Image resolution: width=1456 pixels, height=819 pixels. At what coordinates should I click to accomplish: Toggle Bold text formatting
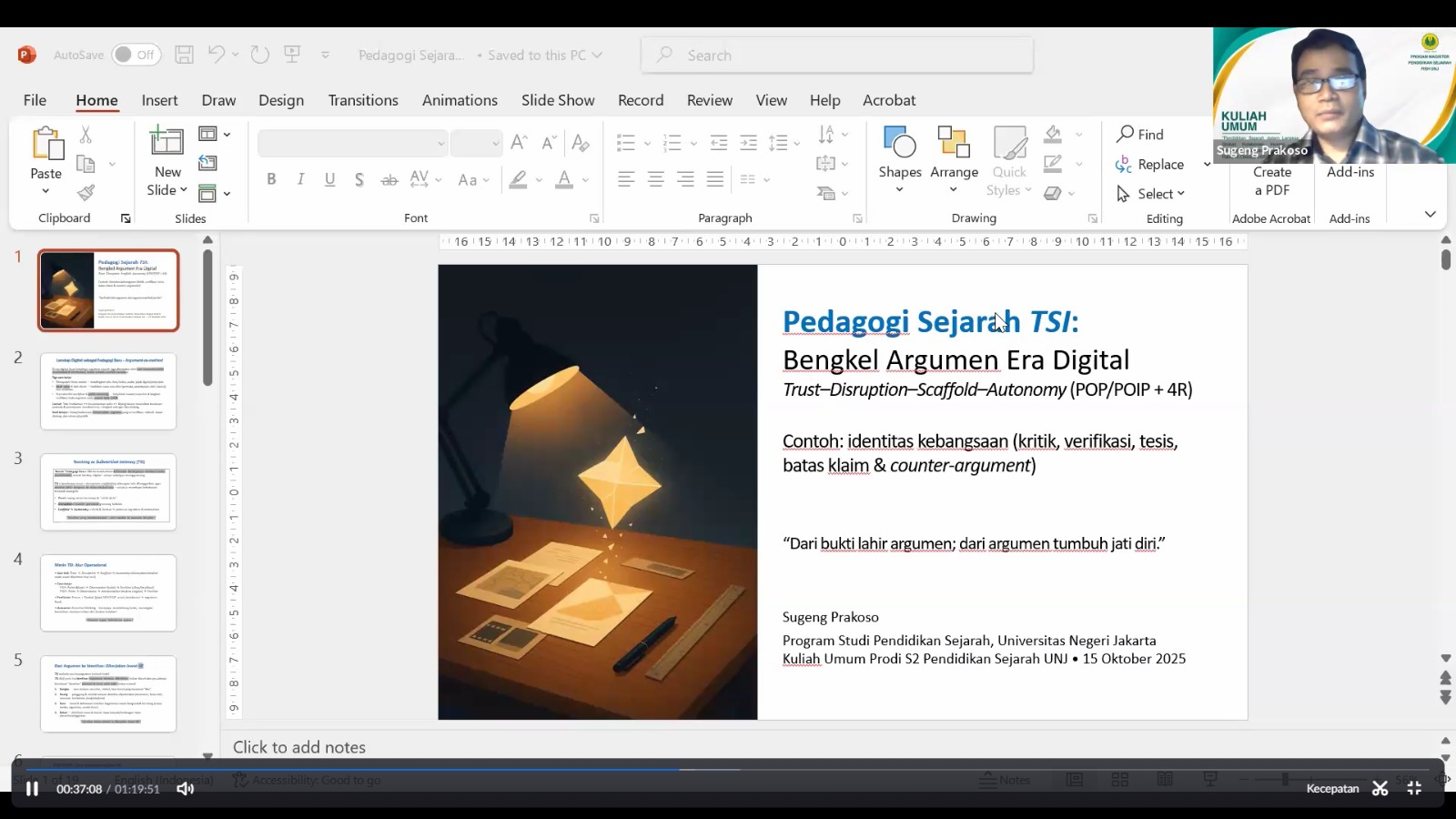[x=271, y=180]
